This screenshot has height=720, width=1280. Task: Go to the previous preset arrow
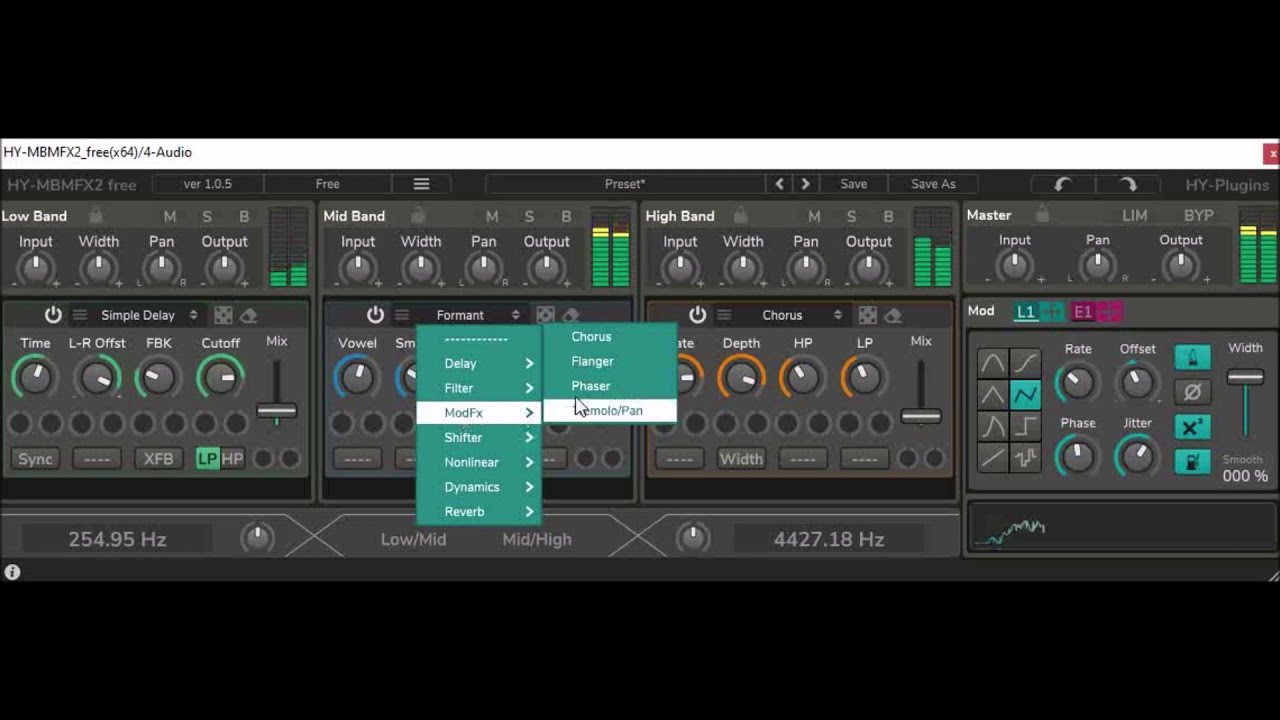click(x=780, y=184)
